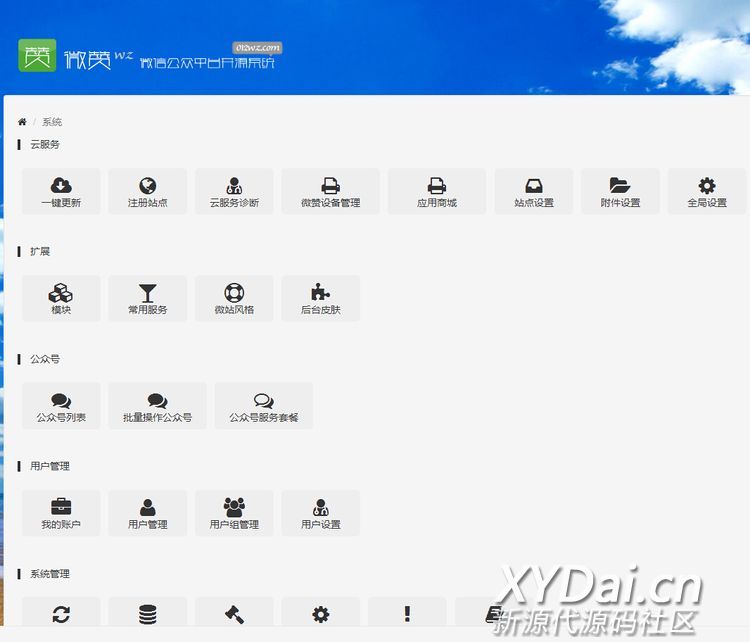Click the 用户管理 section heading
This screenshot has width=750, height=642.
point(50,466)
